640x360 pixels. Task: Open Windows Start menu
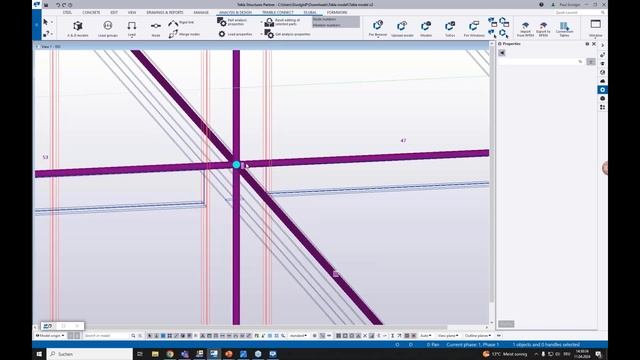[39, 354]
